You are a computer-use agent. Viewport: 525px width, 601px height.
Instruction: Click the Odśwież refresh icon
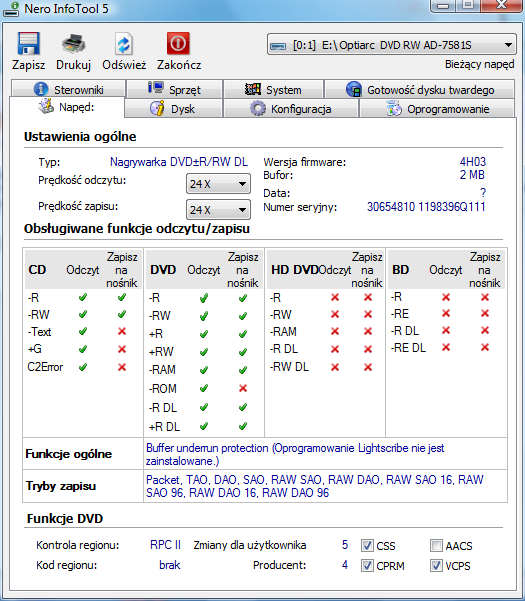(124, 44)
